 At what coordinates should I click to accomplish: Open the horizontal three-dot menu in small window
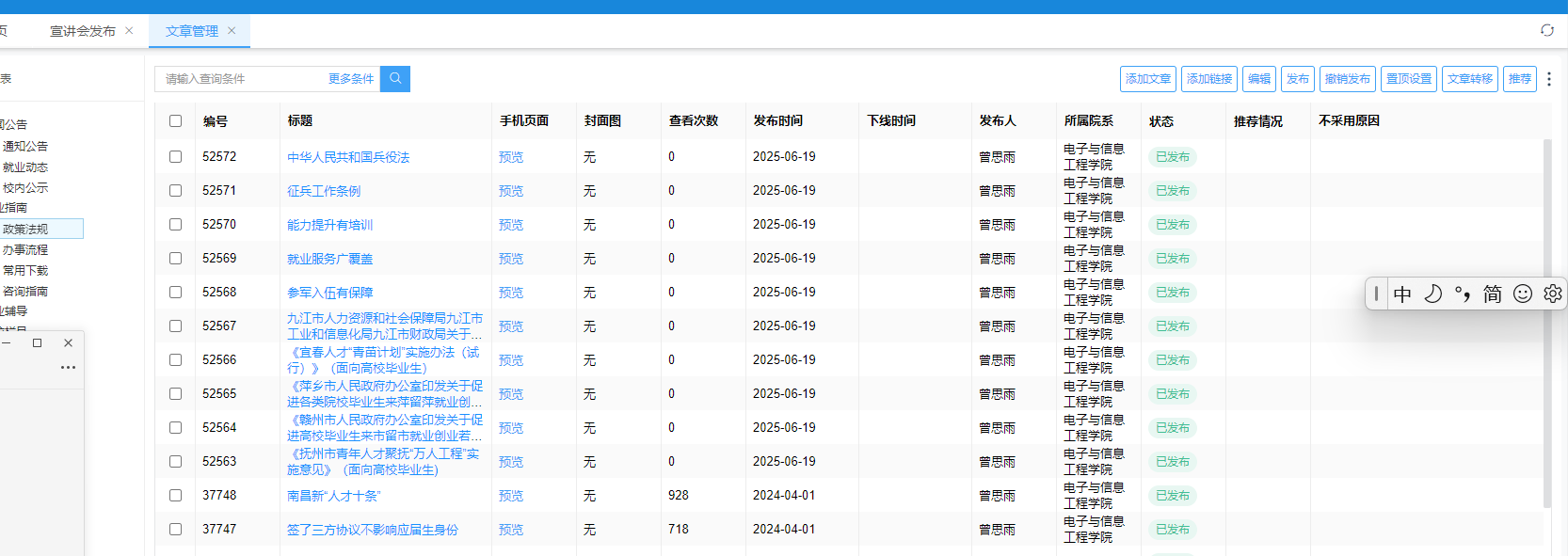[x=68, y=368]
